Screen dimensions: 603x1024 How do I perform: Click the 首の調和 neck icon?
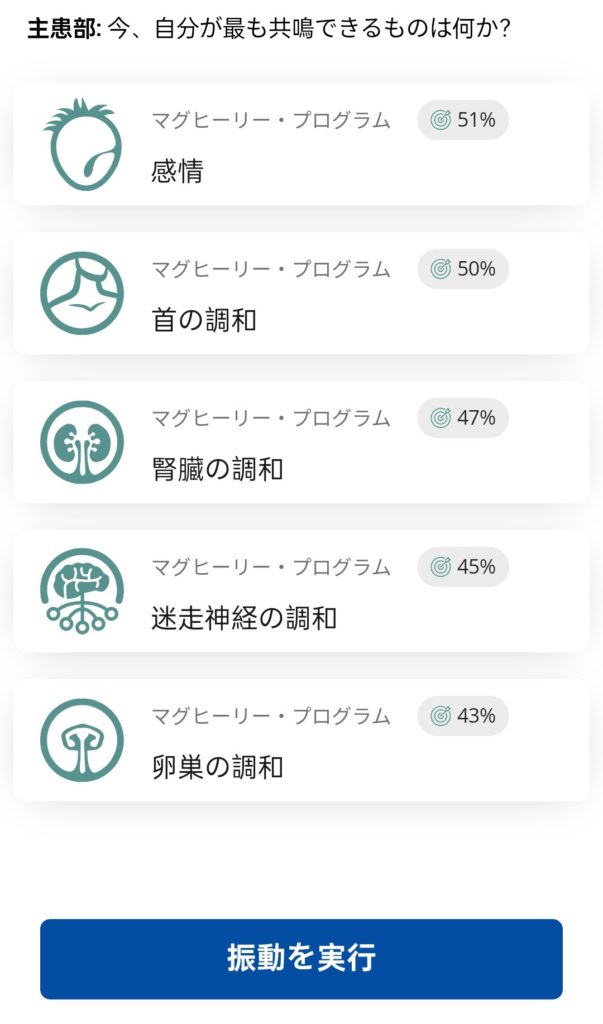tap(82, 293)
